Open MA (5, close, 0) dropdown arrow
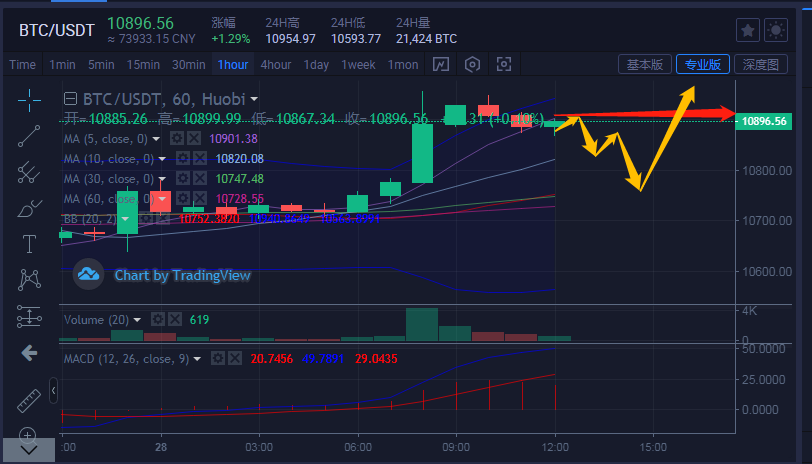 click(156, 139)
